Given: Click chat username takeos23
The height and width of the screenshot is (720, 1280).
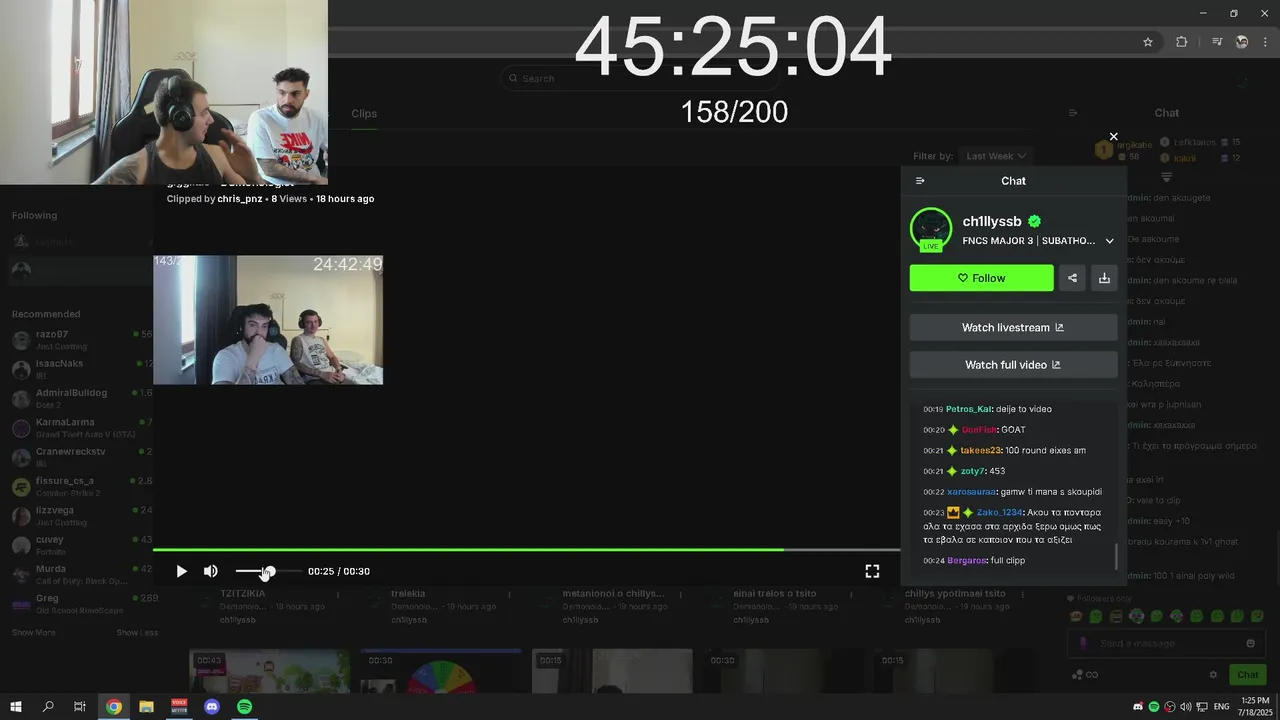Looking at the screenshot, I should coord(980,451).
